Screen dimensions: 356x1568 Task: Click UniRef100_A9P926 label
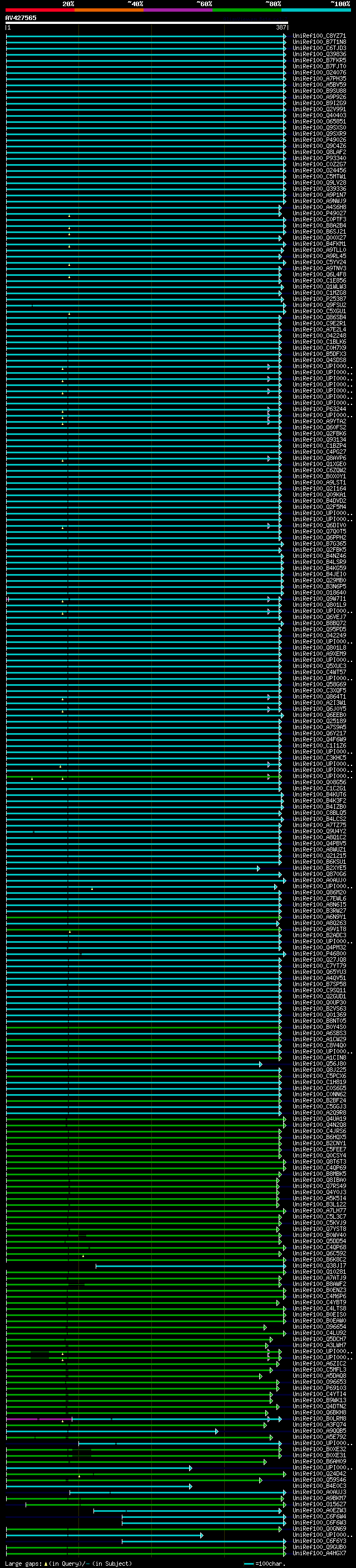point(319,97)
